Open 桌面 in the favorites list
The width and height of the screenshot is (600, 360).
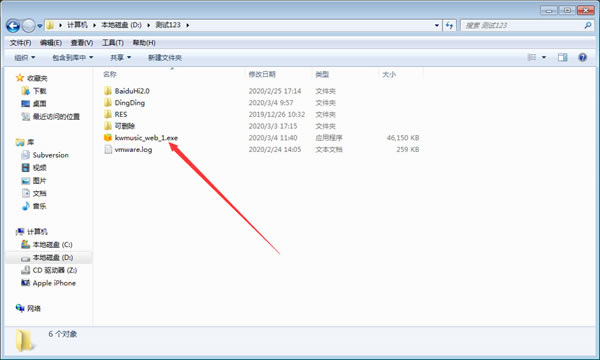click(x=39, y=104)
